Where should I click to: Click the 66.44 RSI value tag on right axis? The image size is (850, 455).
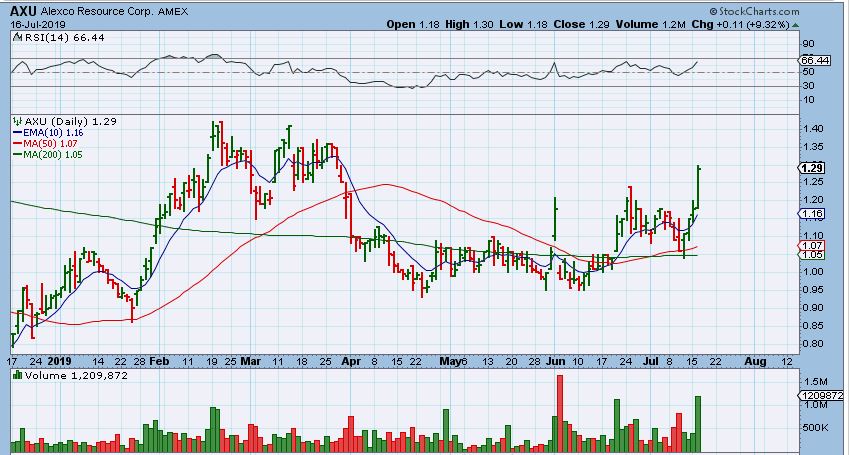click(x=815, y=61)
